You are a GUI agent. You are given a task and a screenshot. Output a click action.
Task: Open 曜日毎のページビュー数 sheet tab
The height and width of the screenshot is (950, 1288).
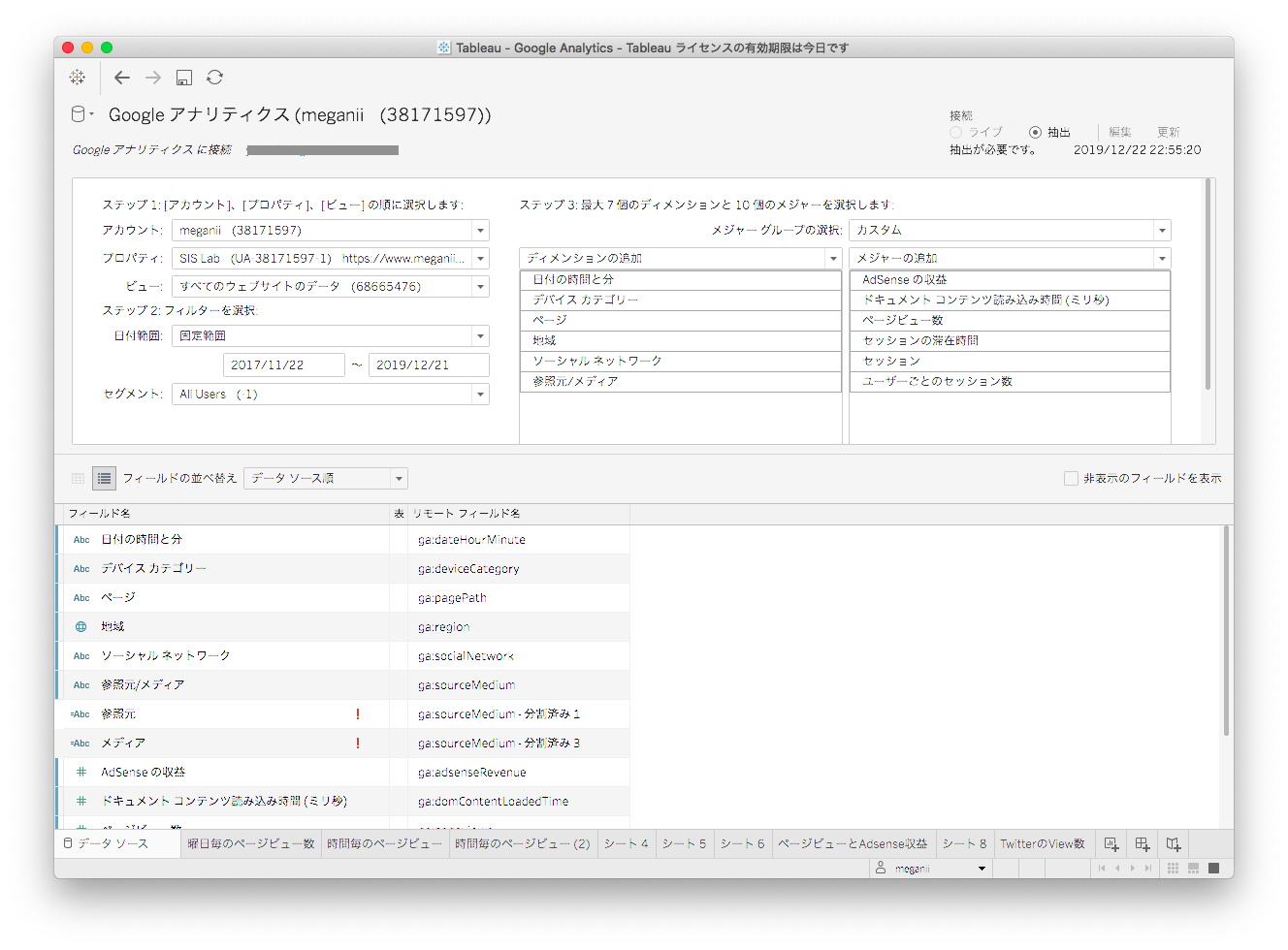point(251,844)
